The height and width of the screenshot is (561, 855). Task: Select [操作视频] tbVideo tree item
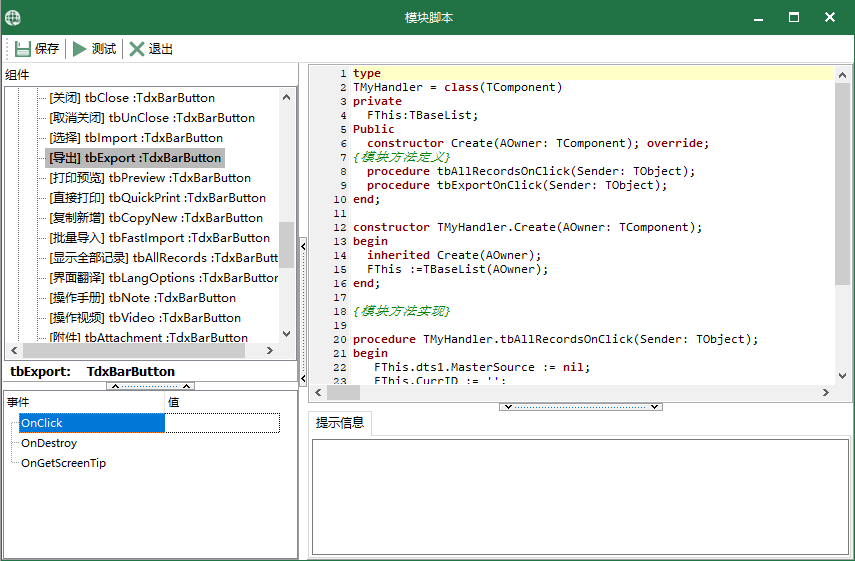click(145, 318)
